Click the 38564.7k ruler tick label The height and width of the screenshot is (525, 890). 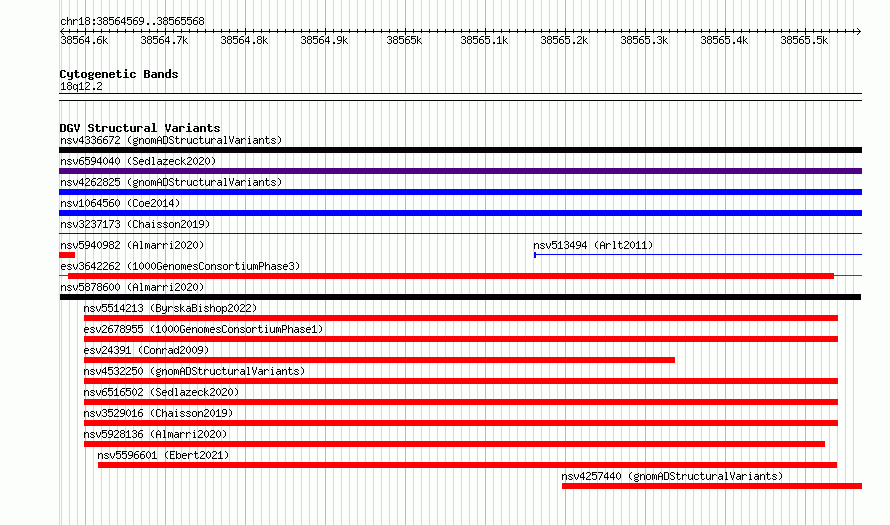164,40
